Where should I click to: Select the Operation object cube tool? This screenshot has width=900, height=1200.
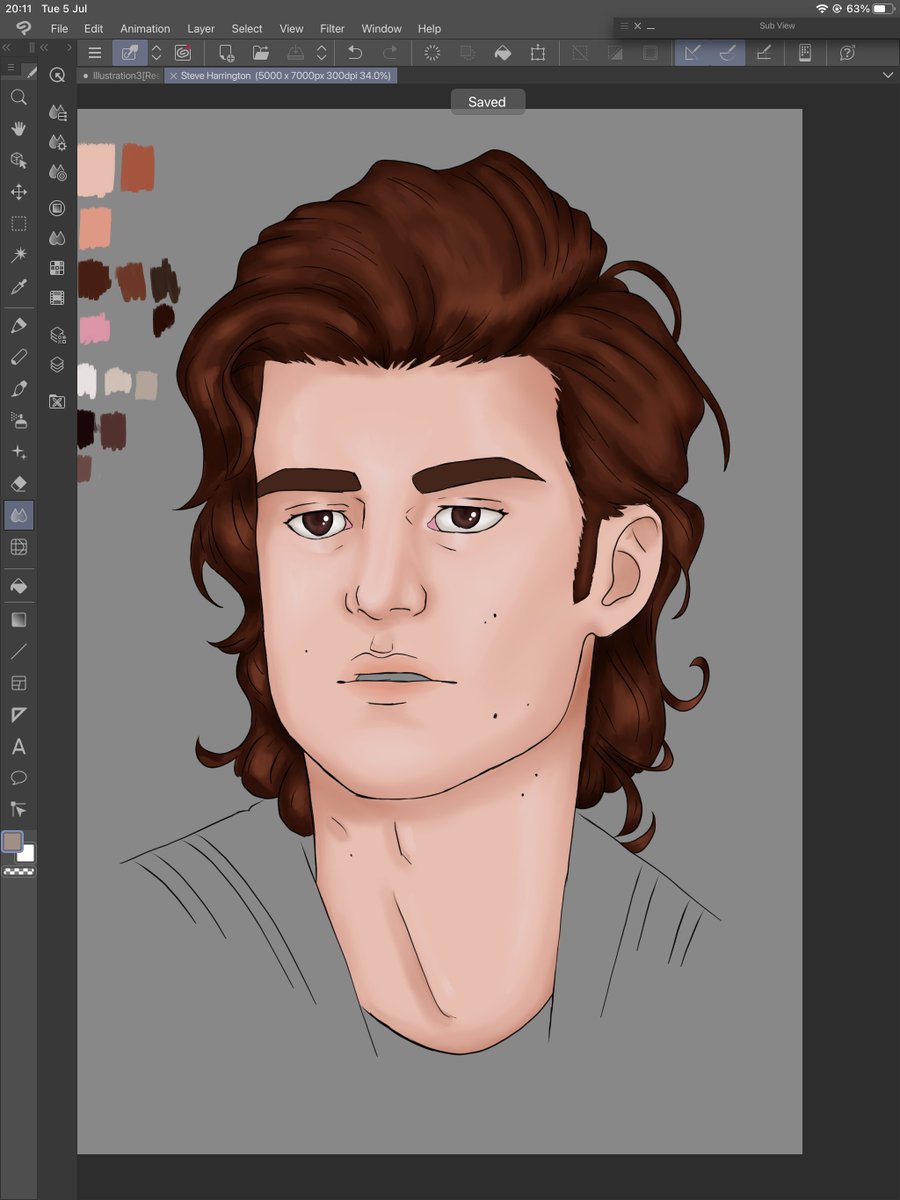coord(18,160)
